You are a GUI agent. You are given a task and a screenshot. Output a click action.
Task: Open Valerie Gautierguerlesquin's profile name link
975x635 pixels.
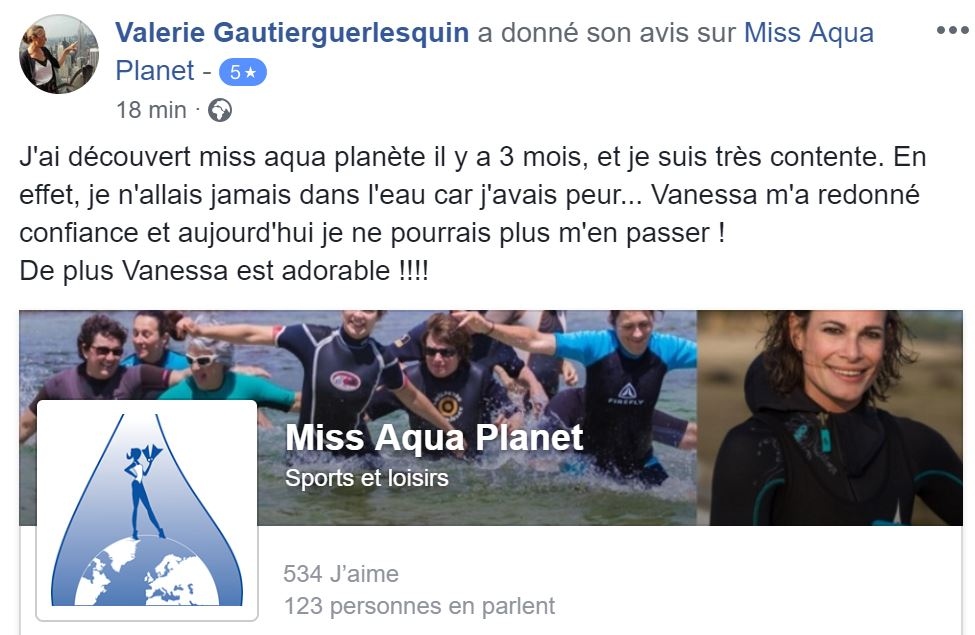point(292,32)
